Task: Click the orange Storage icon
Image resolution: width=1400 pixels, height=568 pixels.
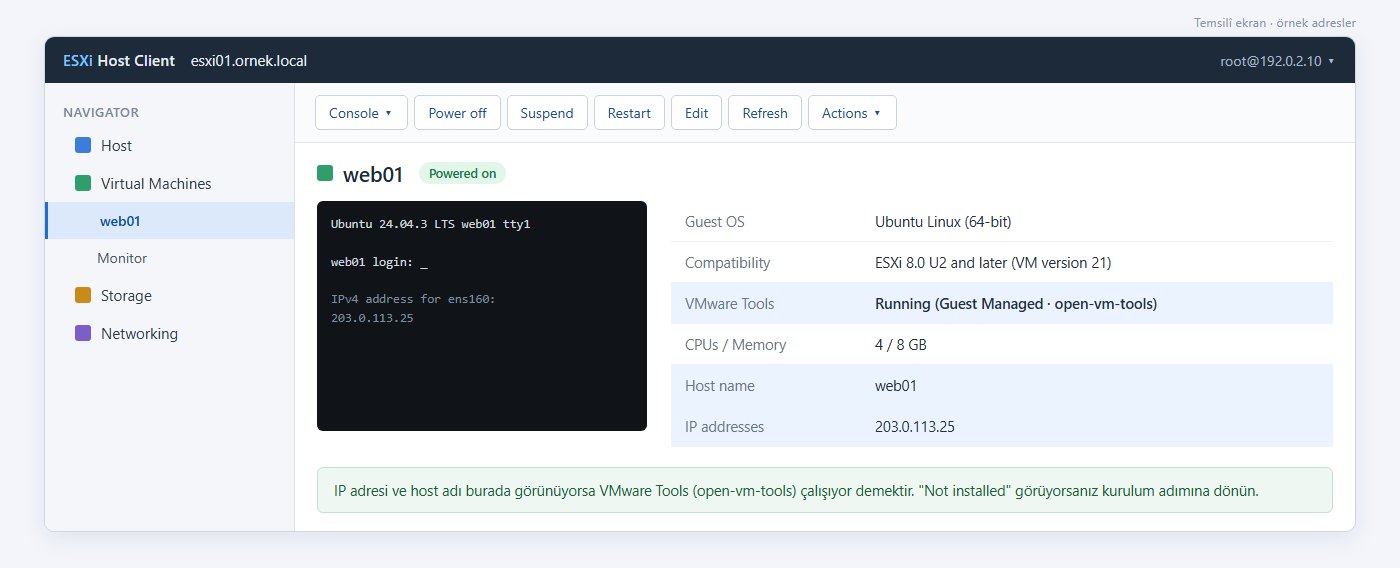Action: point(83,296)
